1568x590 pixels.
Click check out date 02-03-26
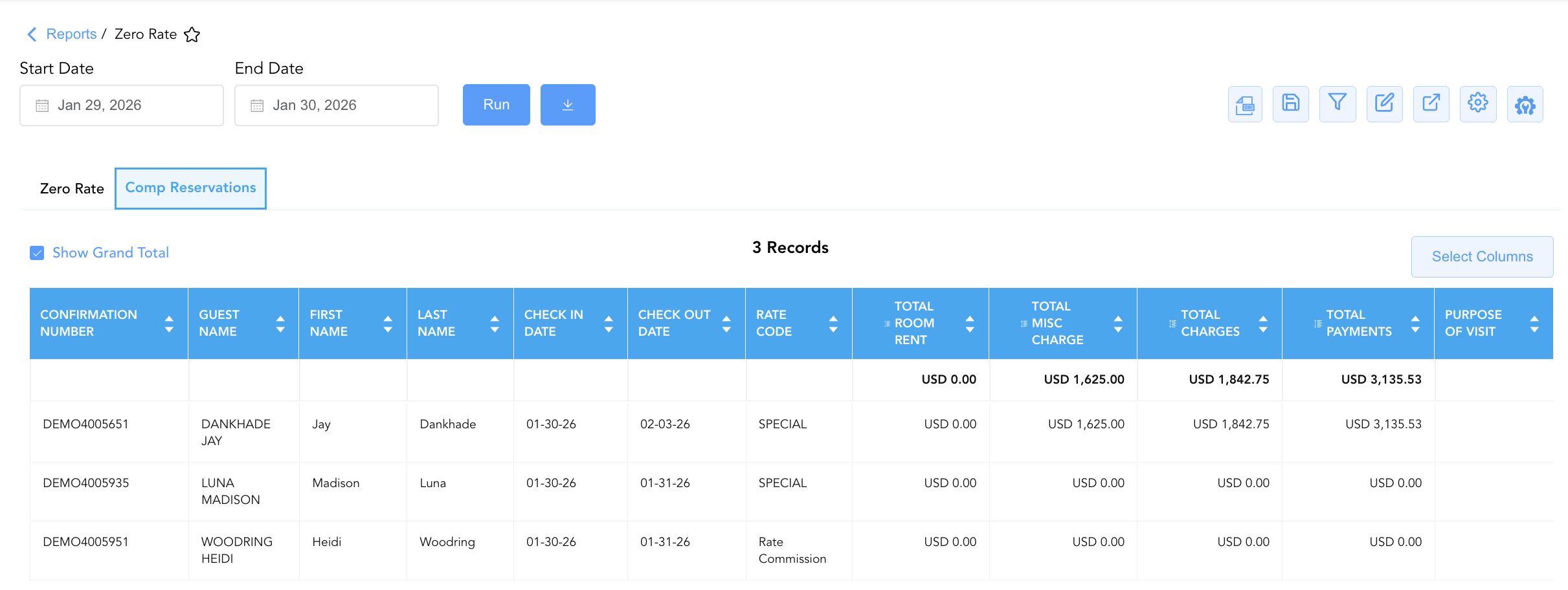click(665, 424)
